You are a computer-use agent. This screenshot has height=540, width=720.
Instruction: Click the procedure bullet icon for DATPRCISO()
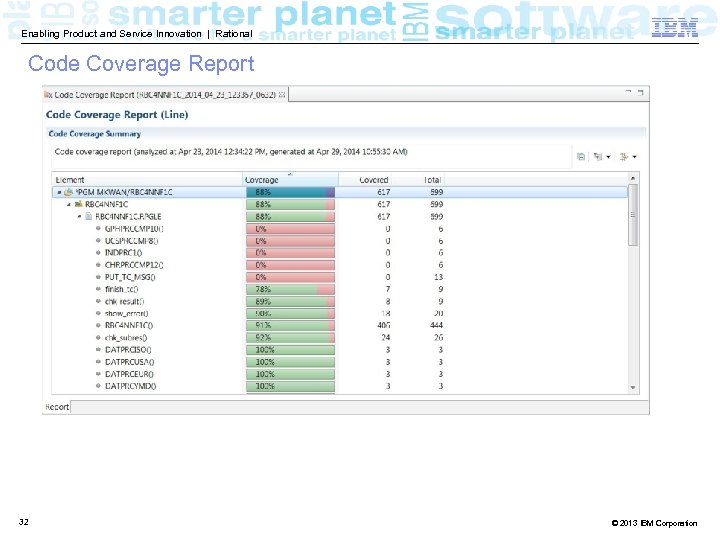tap(98, 349)
